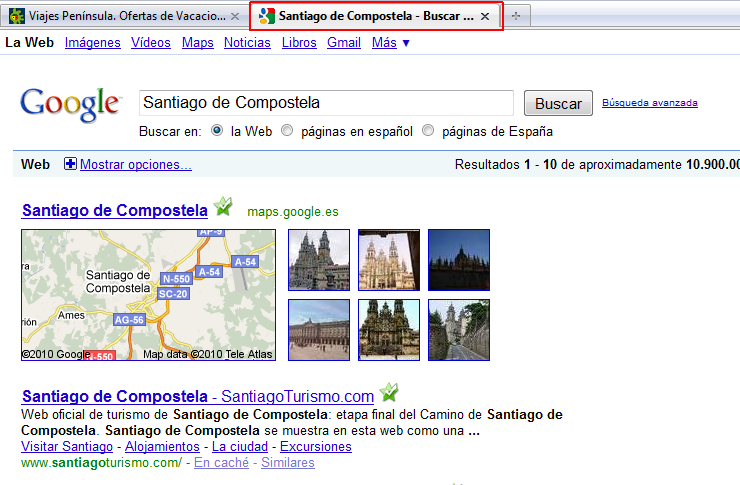Click in the search box containing Santiago de Compostela
The width and height of the screenshot is (740, 485).
[326, 103]
